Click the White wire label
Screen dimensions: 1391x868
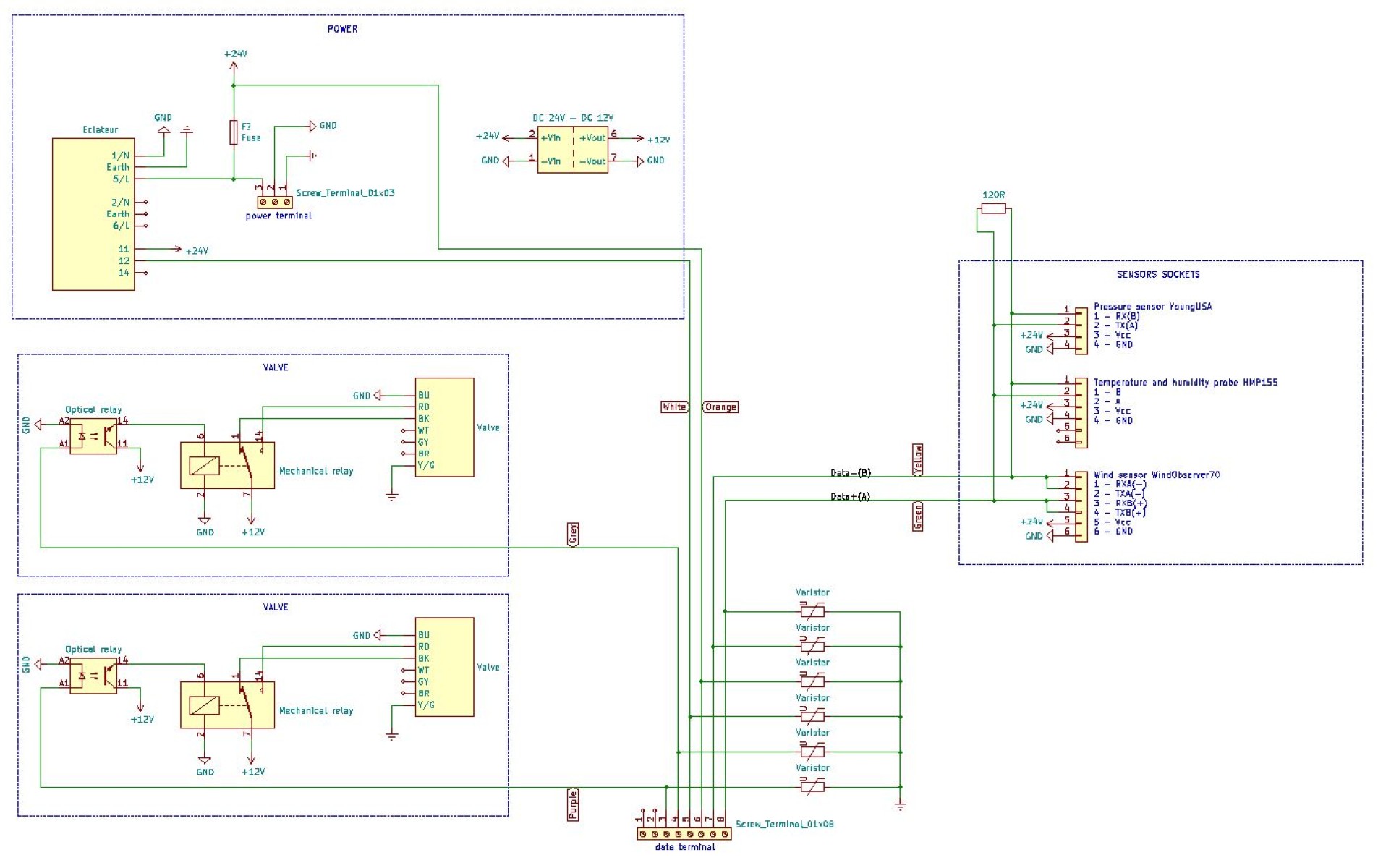pos(674,407)
